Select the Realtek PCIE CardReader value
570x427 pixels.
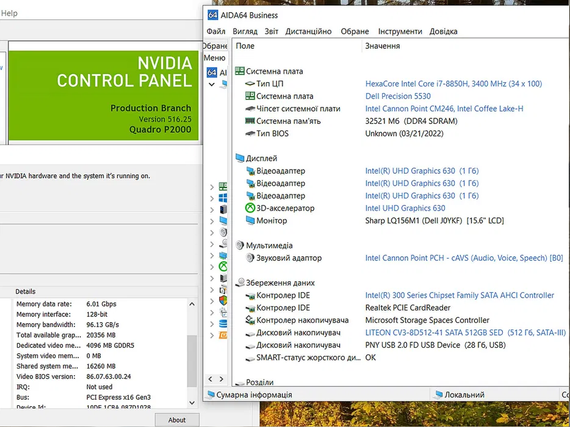[408, 308]
